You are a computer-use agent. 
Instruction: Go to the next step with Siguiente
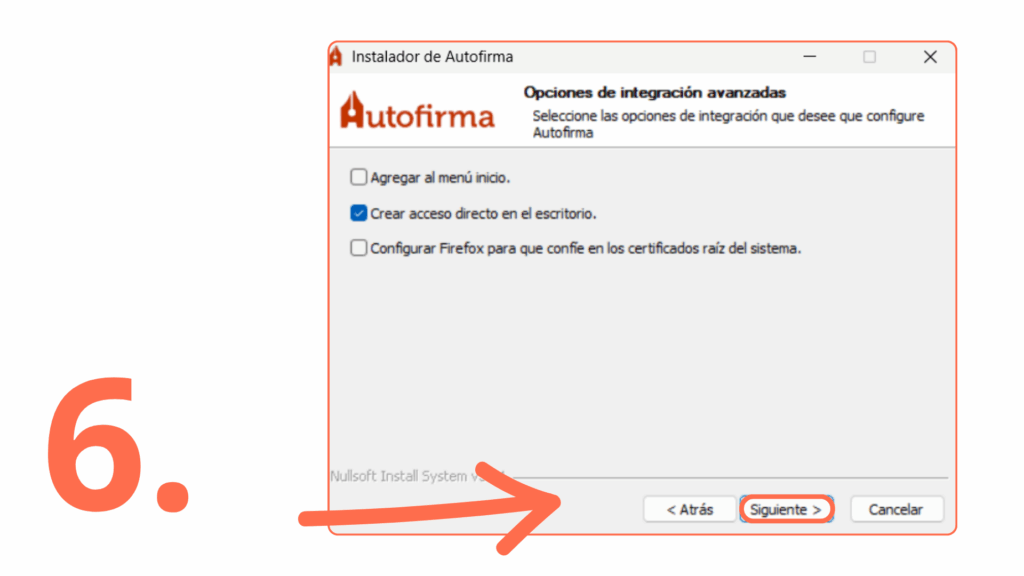click(786, 509)
